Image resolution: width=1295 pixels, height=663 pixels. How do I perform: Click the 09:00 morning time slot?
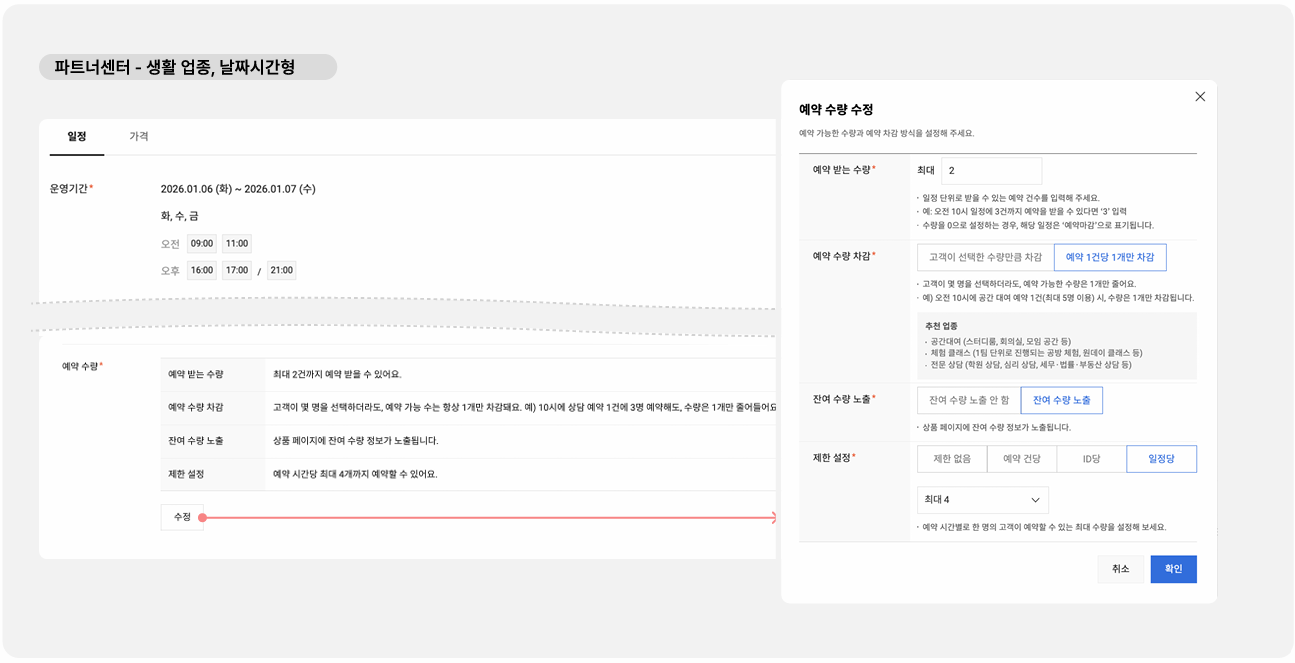click(202, 243)
